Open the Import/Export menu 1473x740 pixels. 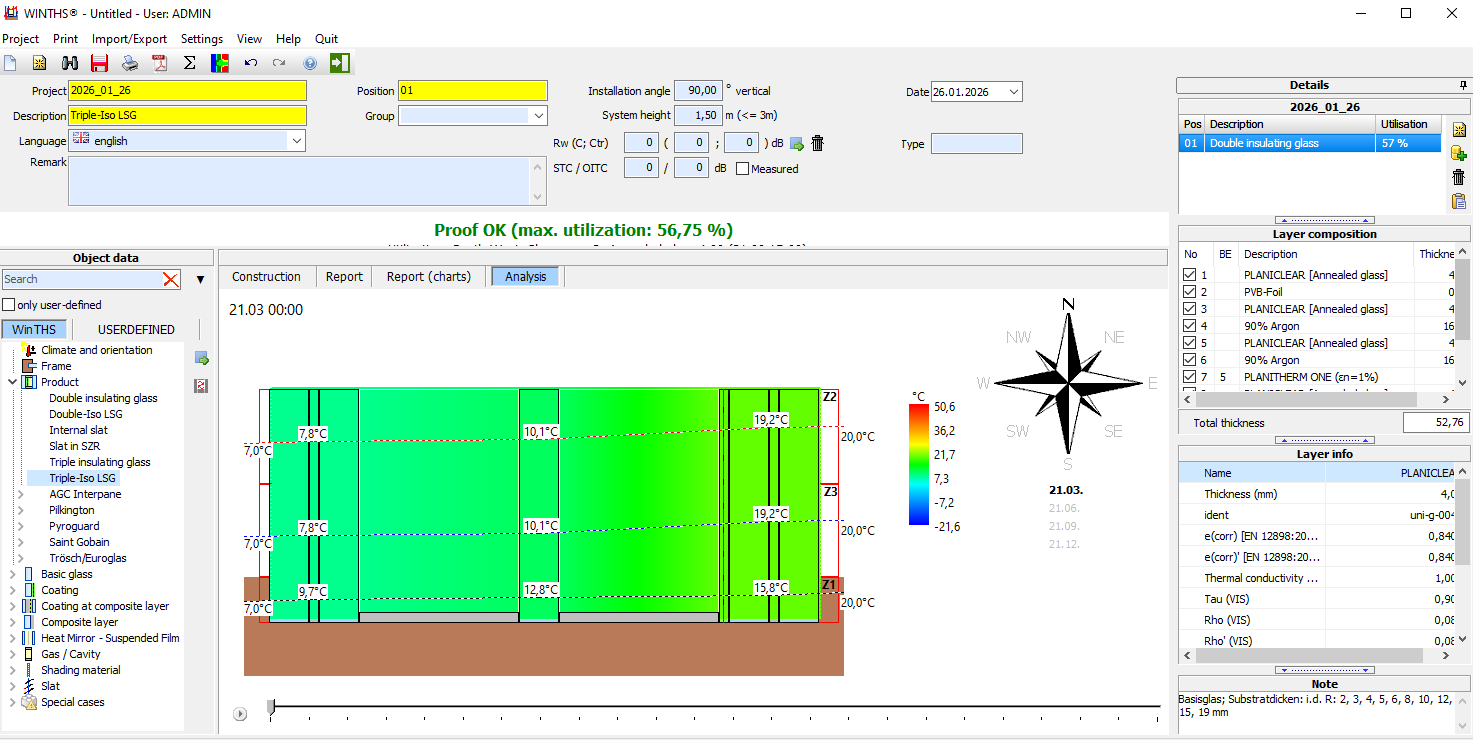pyautogui.click(x=129, y=39)
